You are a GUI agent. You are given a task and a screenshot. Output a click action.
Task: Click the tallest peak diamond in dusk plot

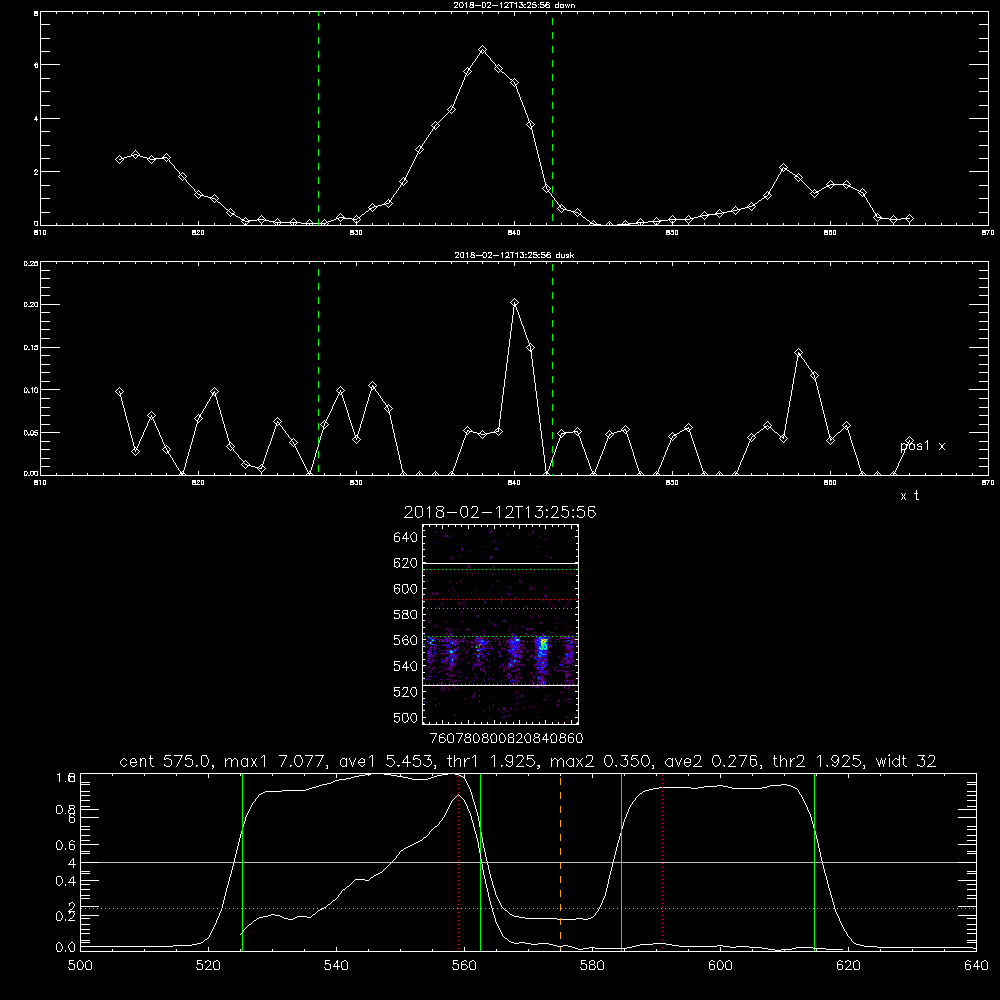point(515,303)
